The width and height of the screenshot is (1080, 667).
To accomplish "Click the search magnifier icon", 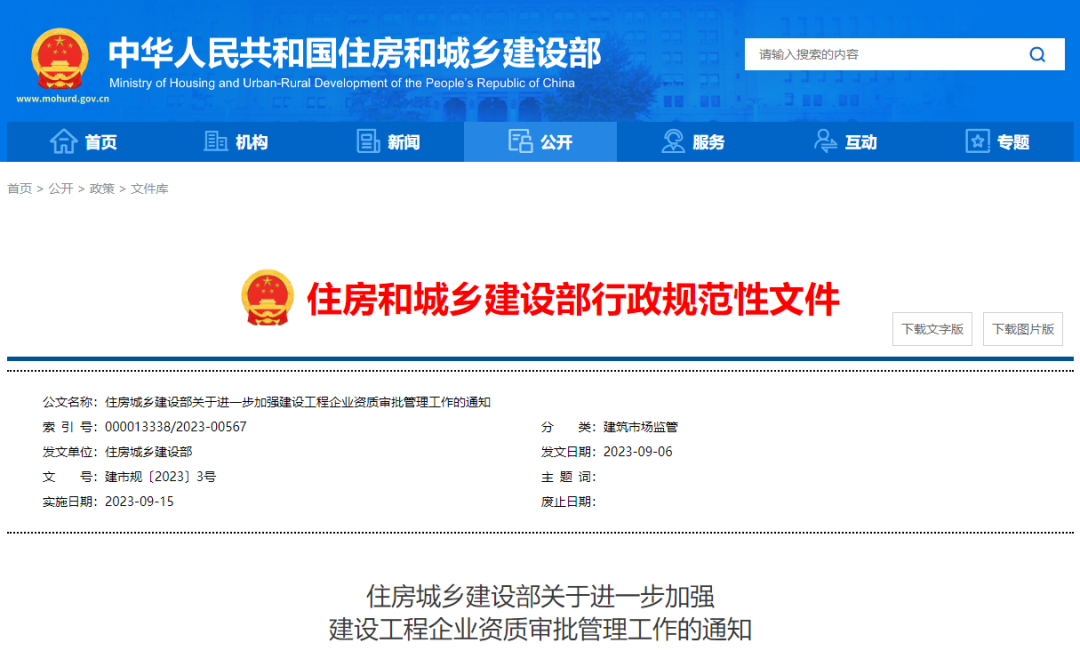I will pyautogui.click(x=1037, y=54).
